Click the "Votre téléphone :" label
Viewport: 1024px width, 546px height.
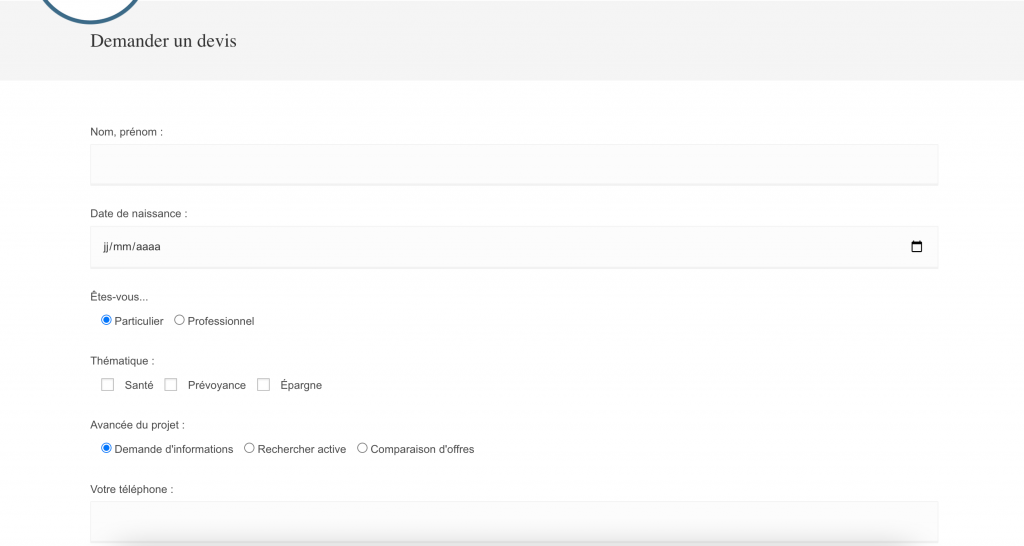click(131, 490)
